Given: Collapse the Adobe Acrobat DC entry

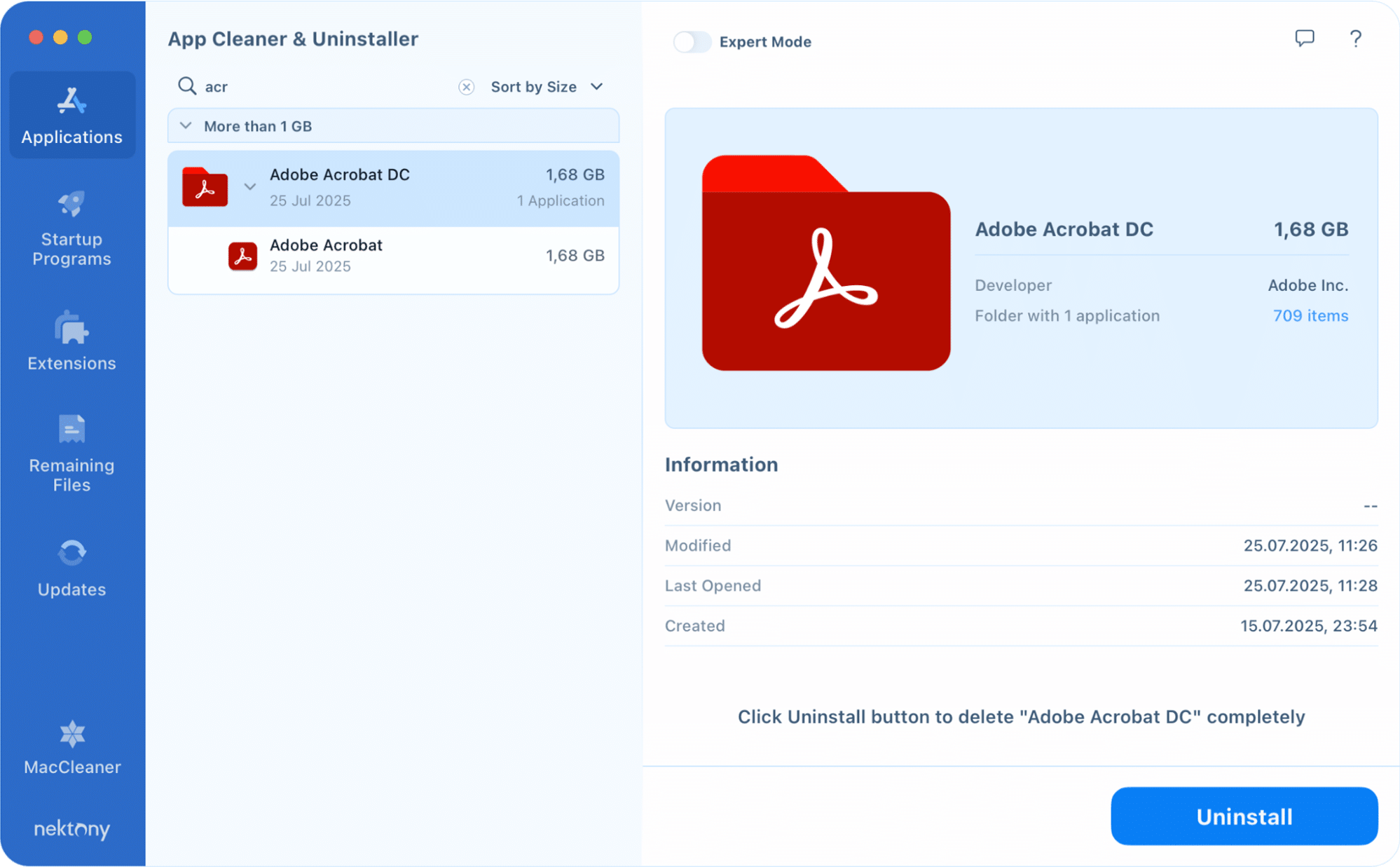Looking at the screenshot, I should [250, 187].
